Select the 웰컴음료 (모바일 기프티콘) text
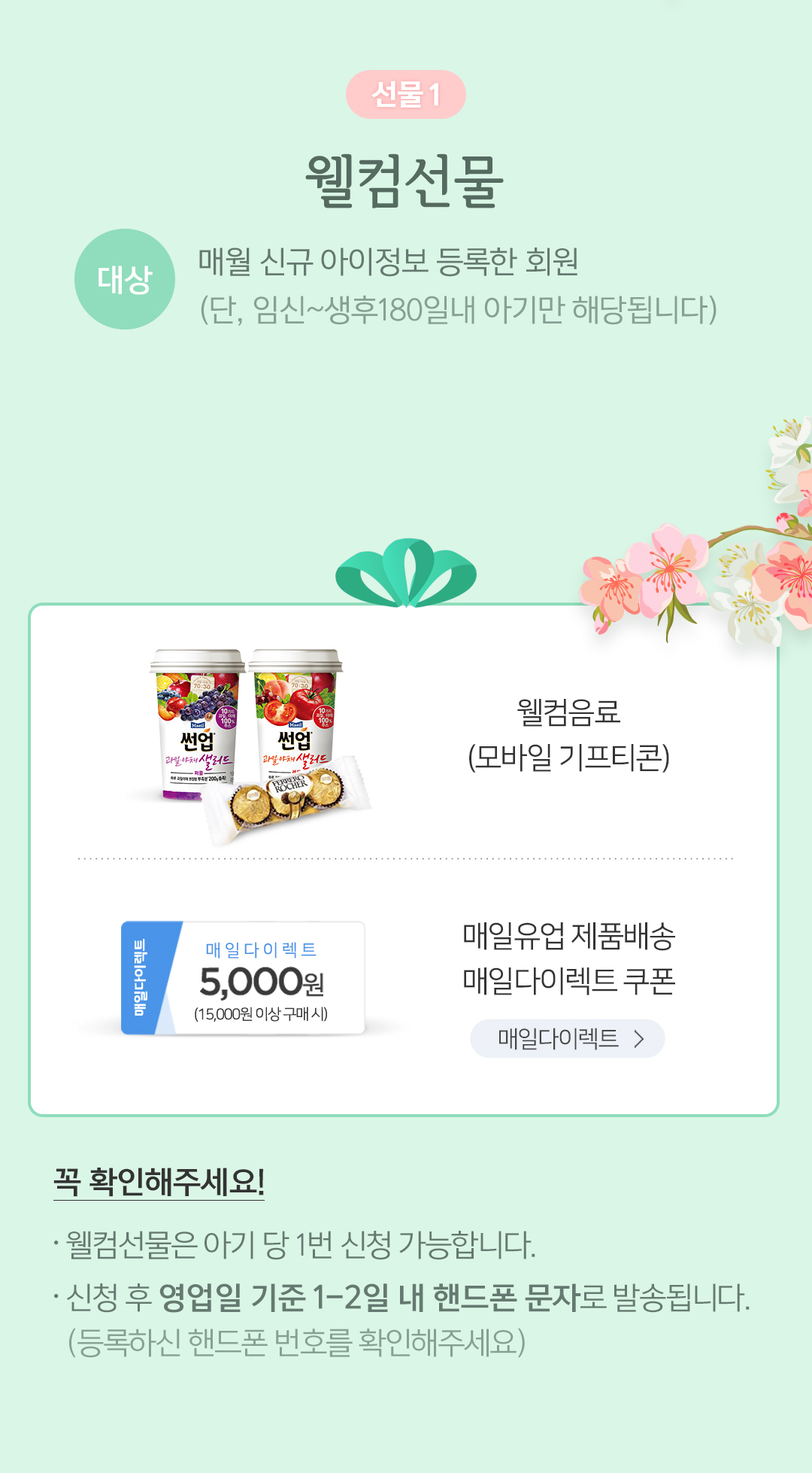The image size is (812, 1473). [568, 734]
